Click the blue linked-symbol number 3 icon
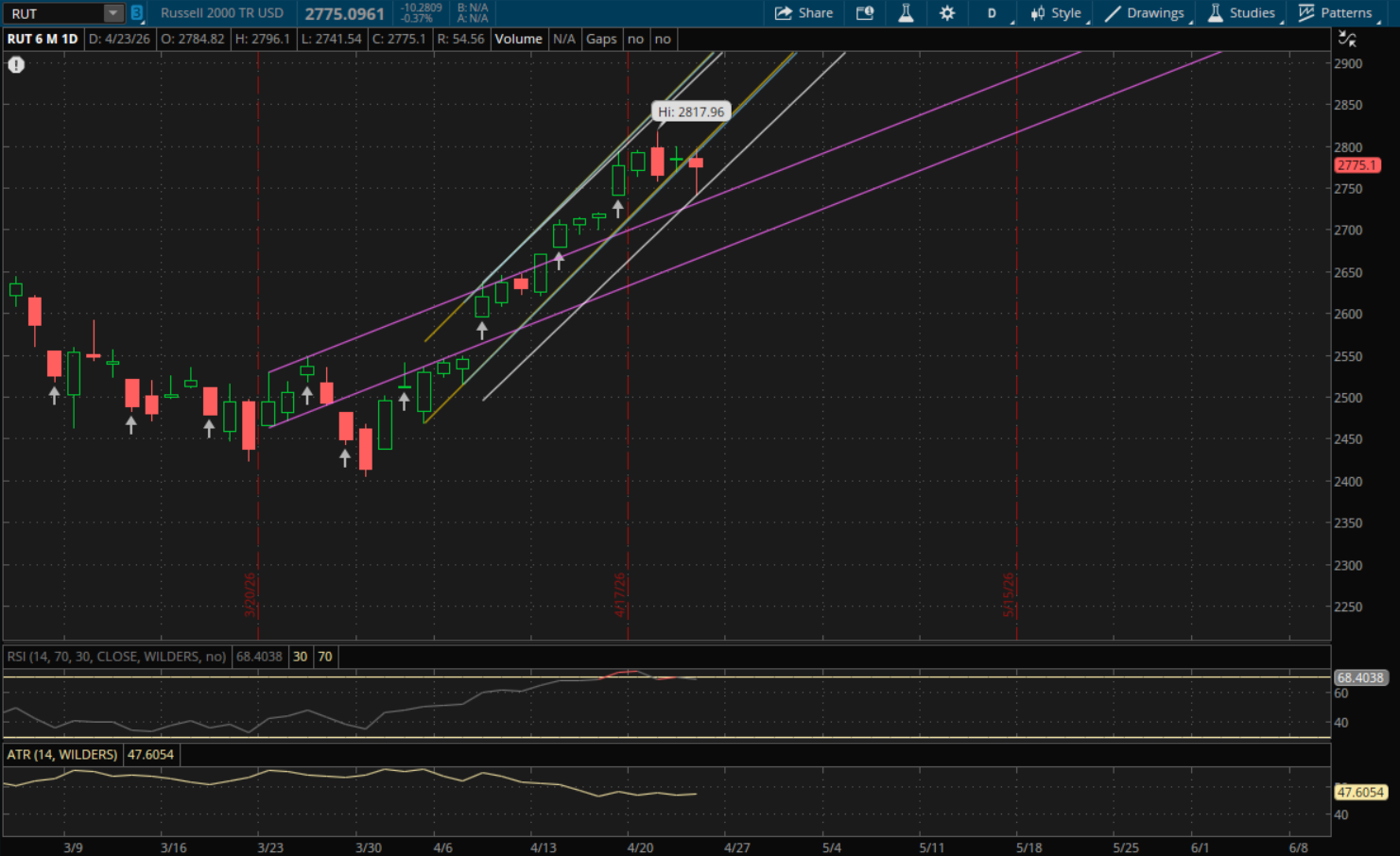The width and height of the screenshot is (1400, 856). pos(137,13)
